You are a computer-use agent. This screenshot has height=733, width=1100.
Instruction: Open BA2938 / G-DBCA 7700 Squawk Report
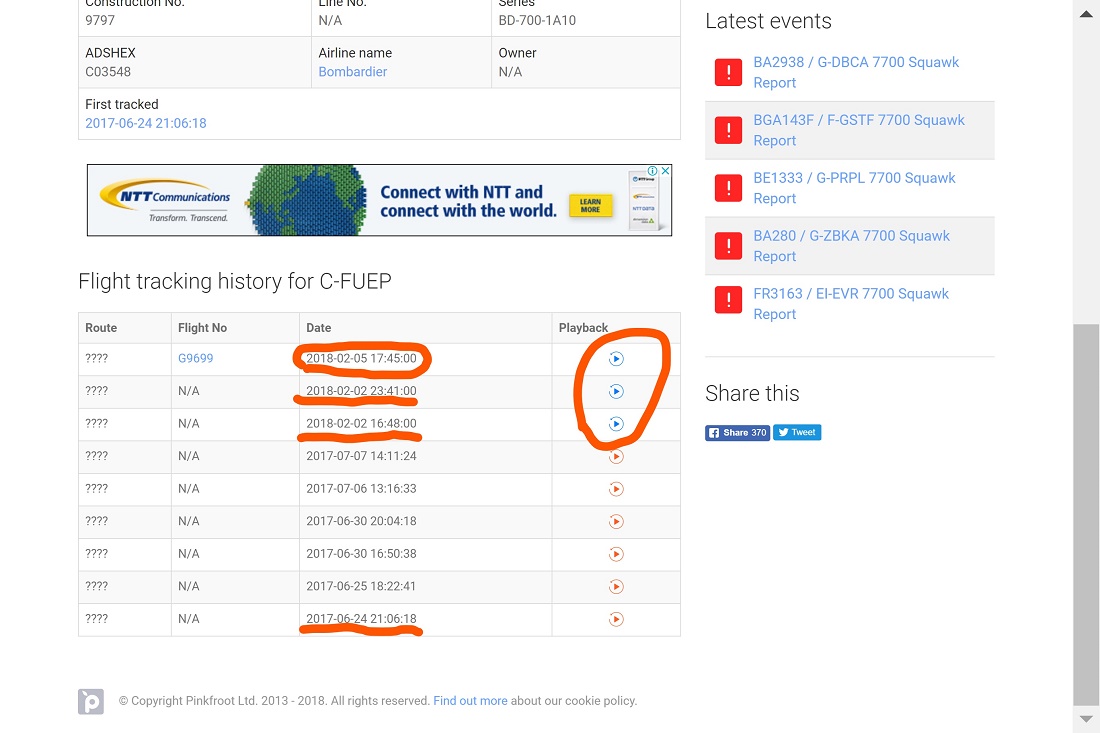pyautogui.click(x=855, y=72)
